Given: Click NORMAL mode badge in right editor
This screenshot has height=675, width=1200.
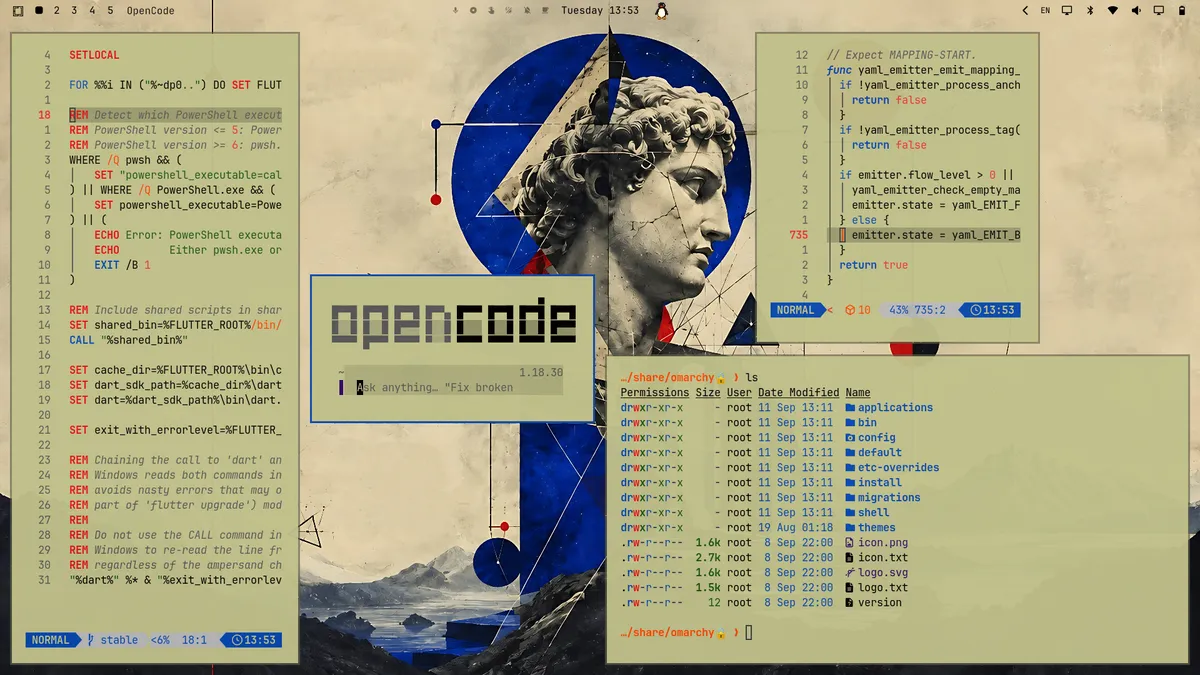Looking at the screenshot, I should (796, 310).
